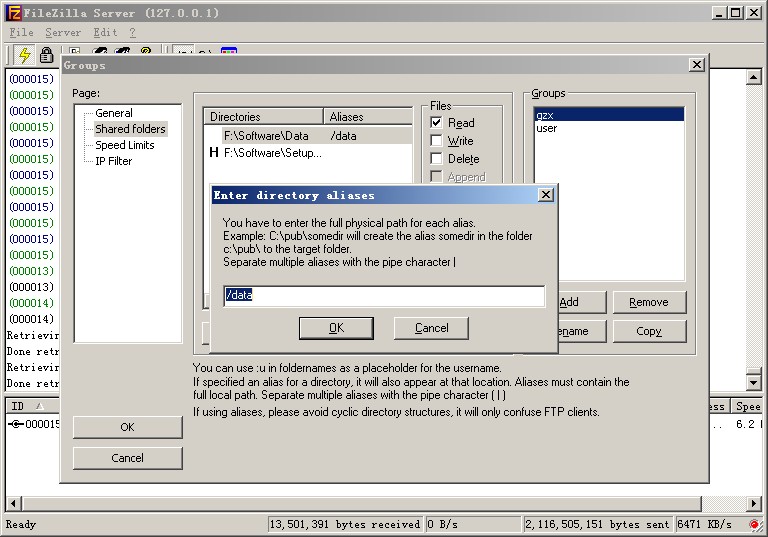Select the gzx group in Groups list
768x537 pixels.
pos(609,115)
